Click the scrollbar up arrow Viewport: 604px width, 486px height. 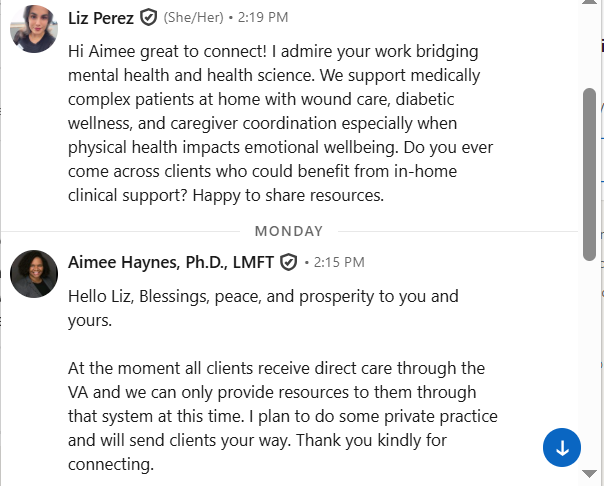(590, 8)
